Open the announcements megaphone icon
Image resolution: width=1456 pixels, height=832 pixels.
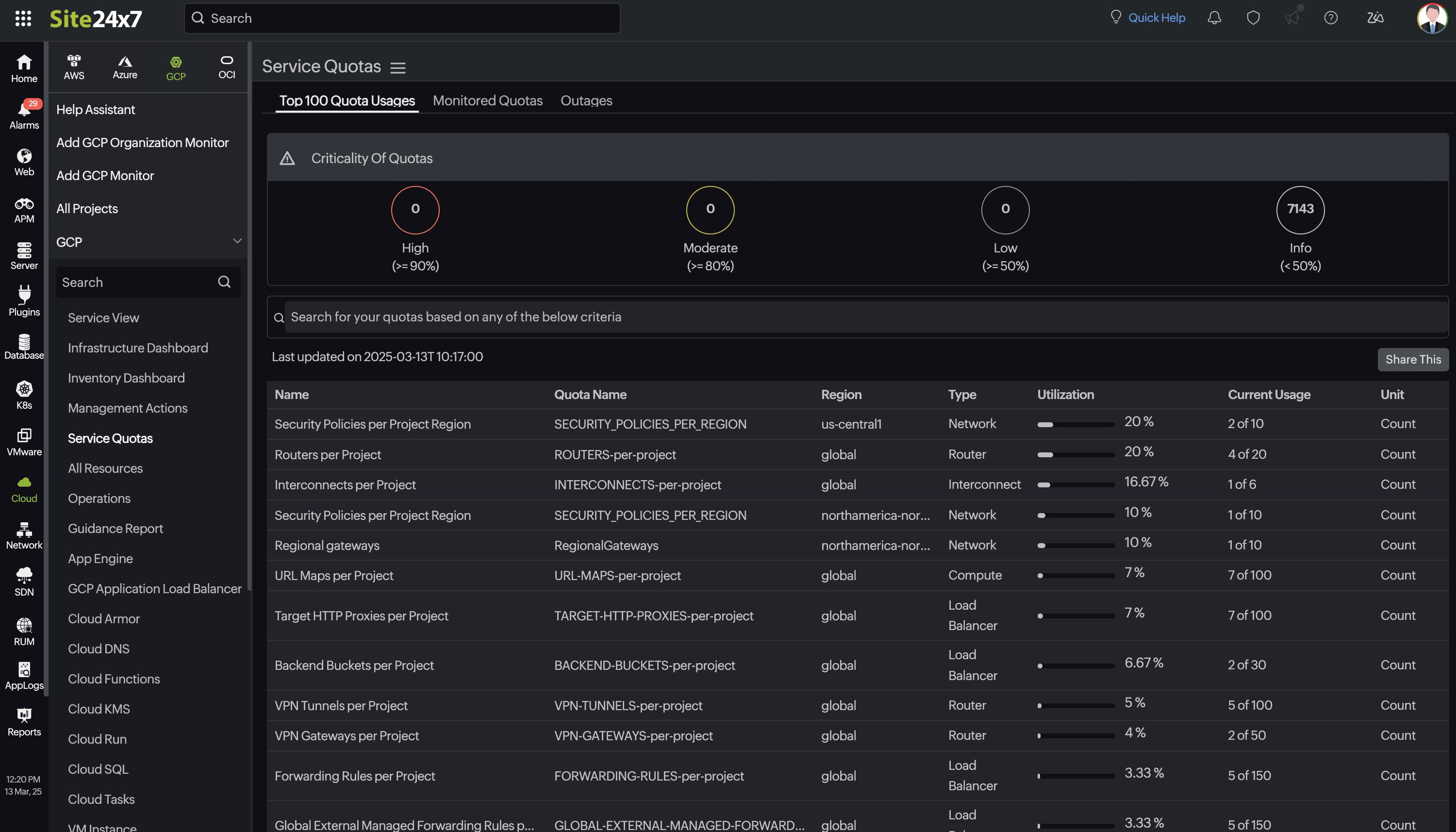[x=1292, y=17]
